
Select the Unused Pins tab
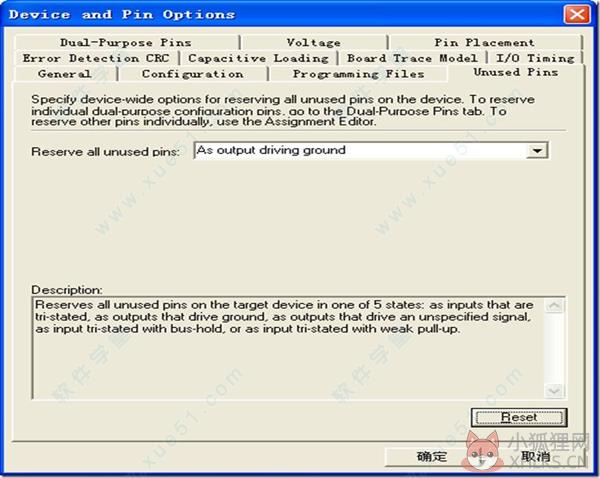(x=516, y=72)
